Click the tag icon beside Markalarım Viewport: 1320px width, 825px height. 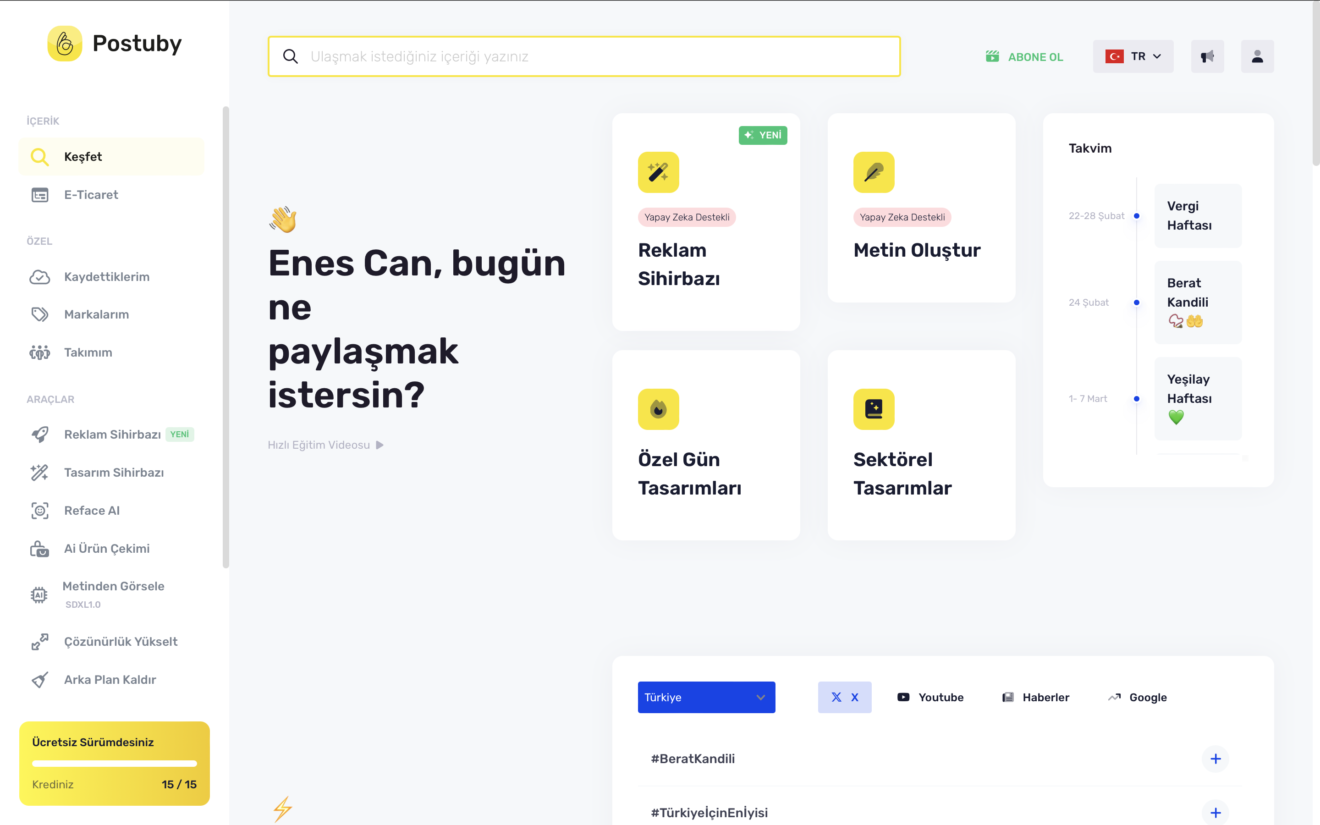coord(40,315)
